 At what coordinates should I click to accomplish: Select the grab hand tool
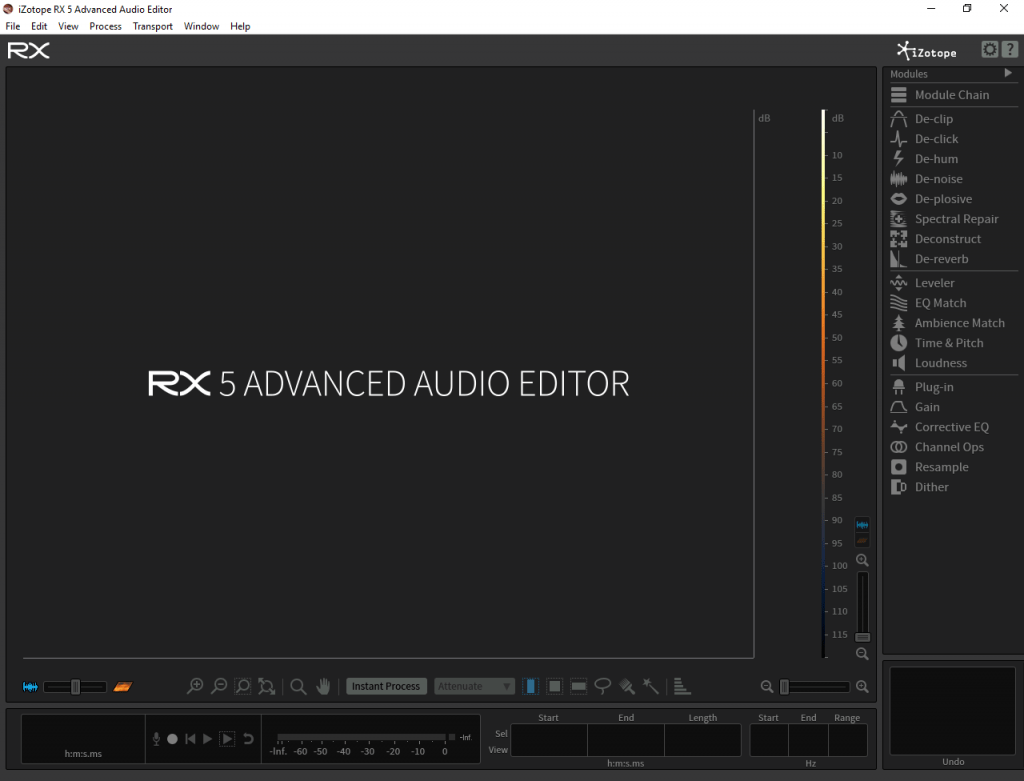pyautogui.click(x=323, y=686)
